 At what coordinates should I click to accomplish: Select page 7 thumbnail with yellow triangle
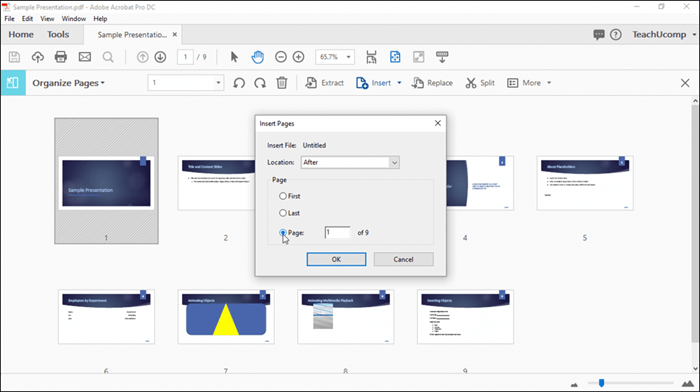tap(226, 317)
